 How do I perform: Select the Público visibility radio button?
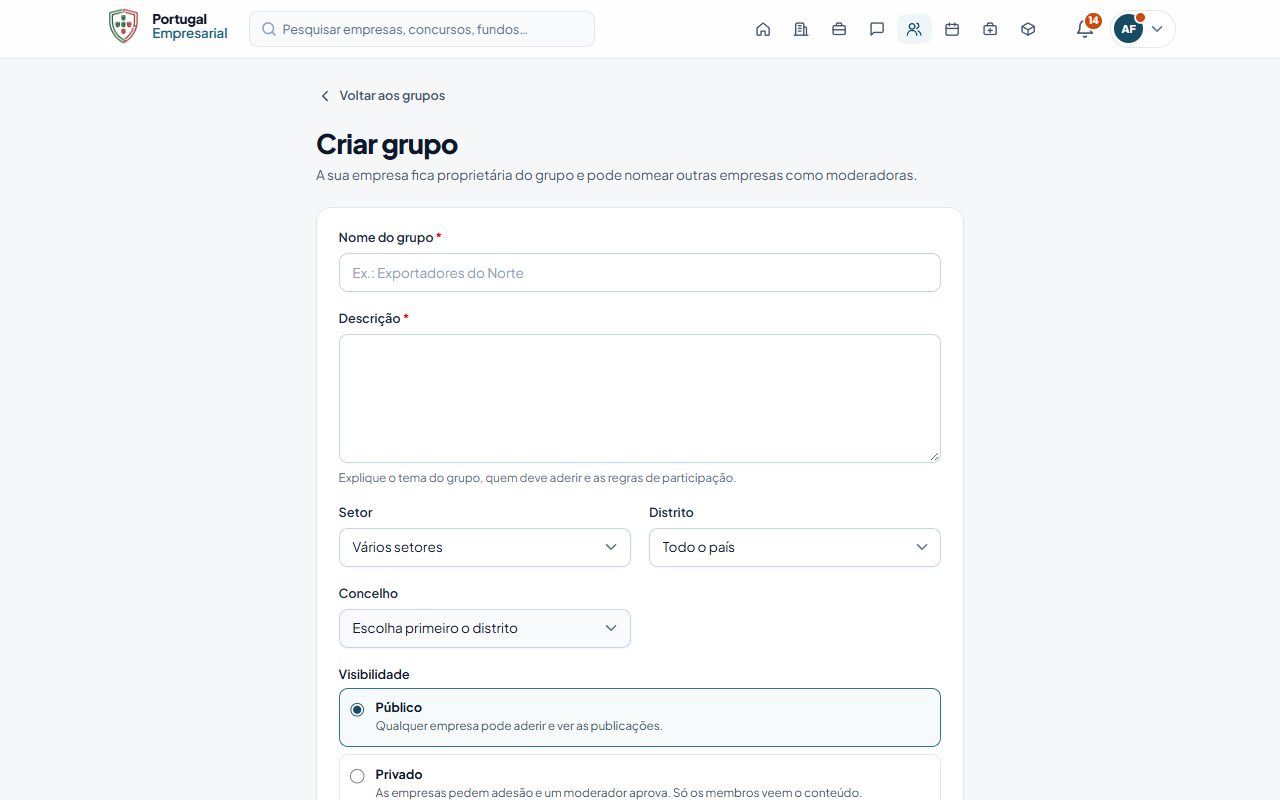tap(357, 710)
